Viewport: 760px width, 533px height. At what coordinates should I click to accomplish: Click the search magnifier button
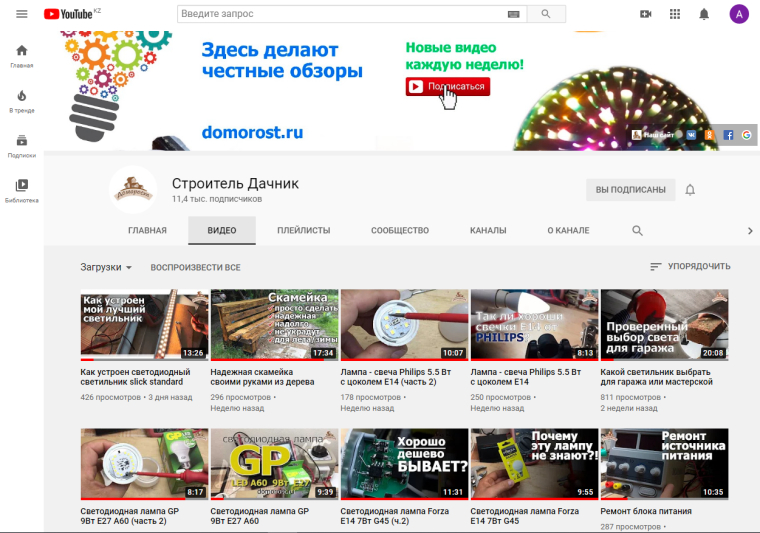pyautogui.click(x=546, y=14)
